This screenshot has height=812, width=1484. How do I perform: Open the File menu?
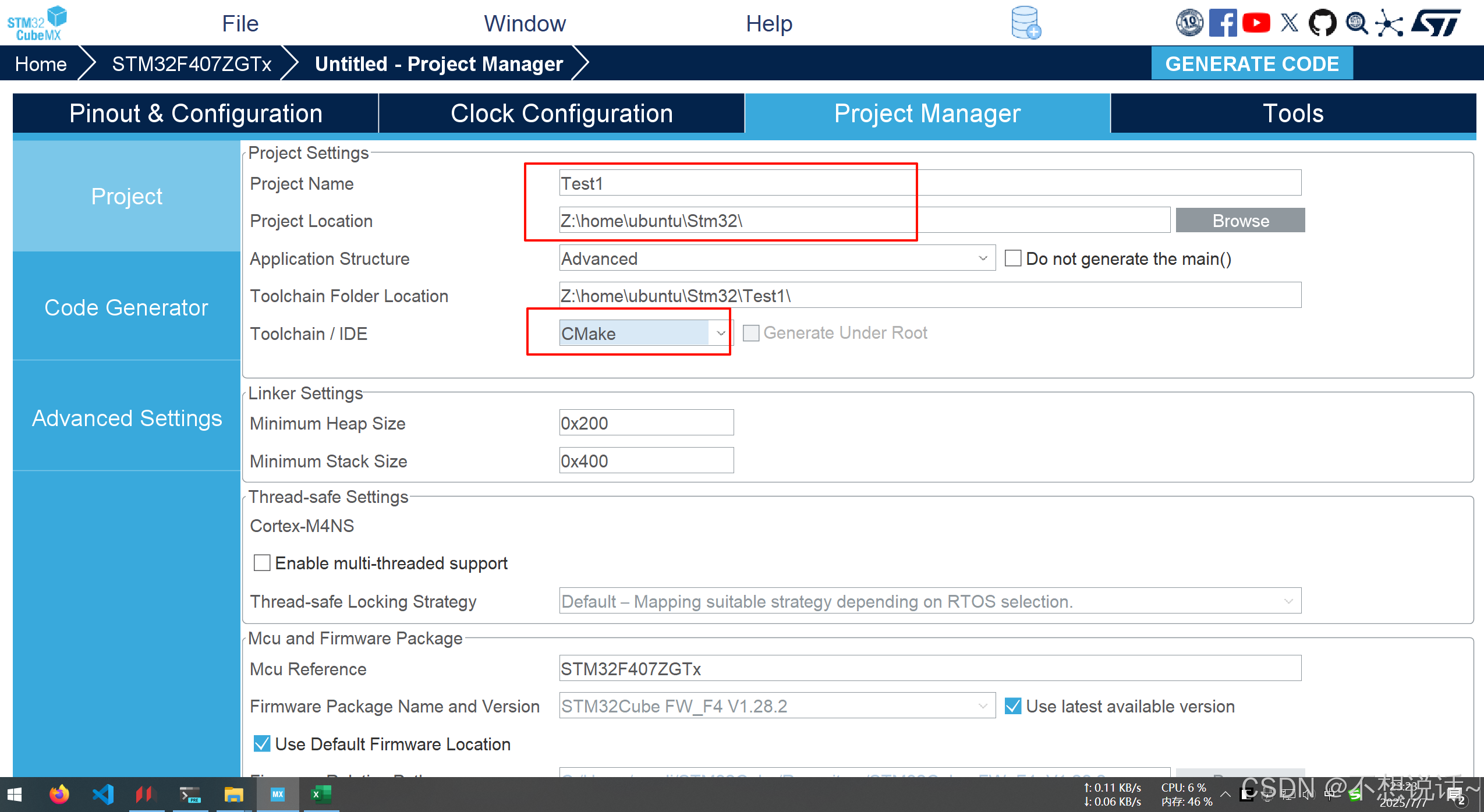240,24
